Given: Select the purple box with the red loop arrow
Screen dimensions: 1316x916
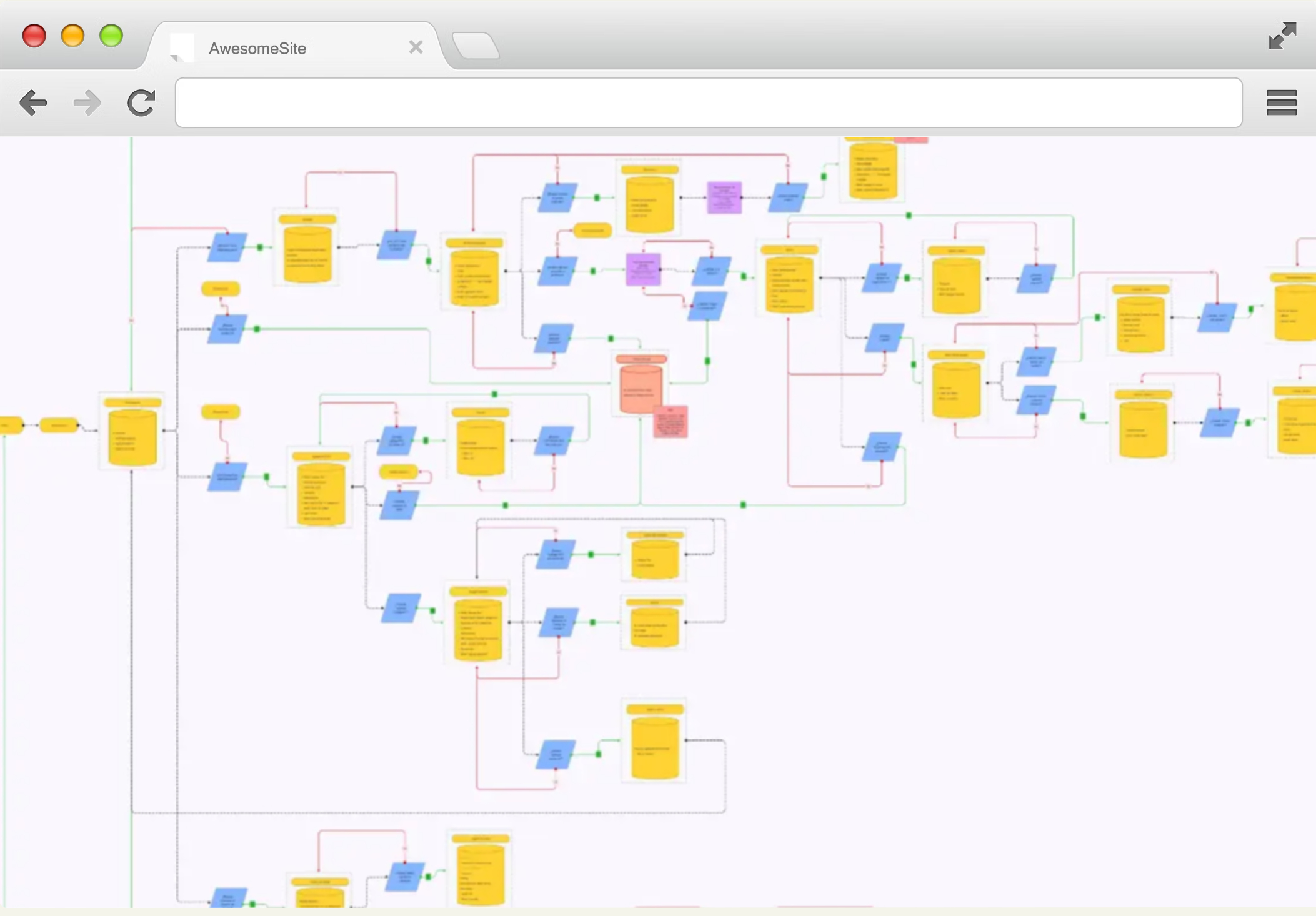Looking at the screenshot, I should (643, 269).
